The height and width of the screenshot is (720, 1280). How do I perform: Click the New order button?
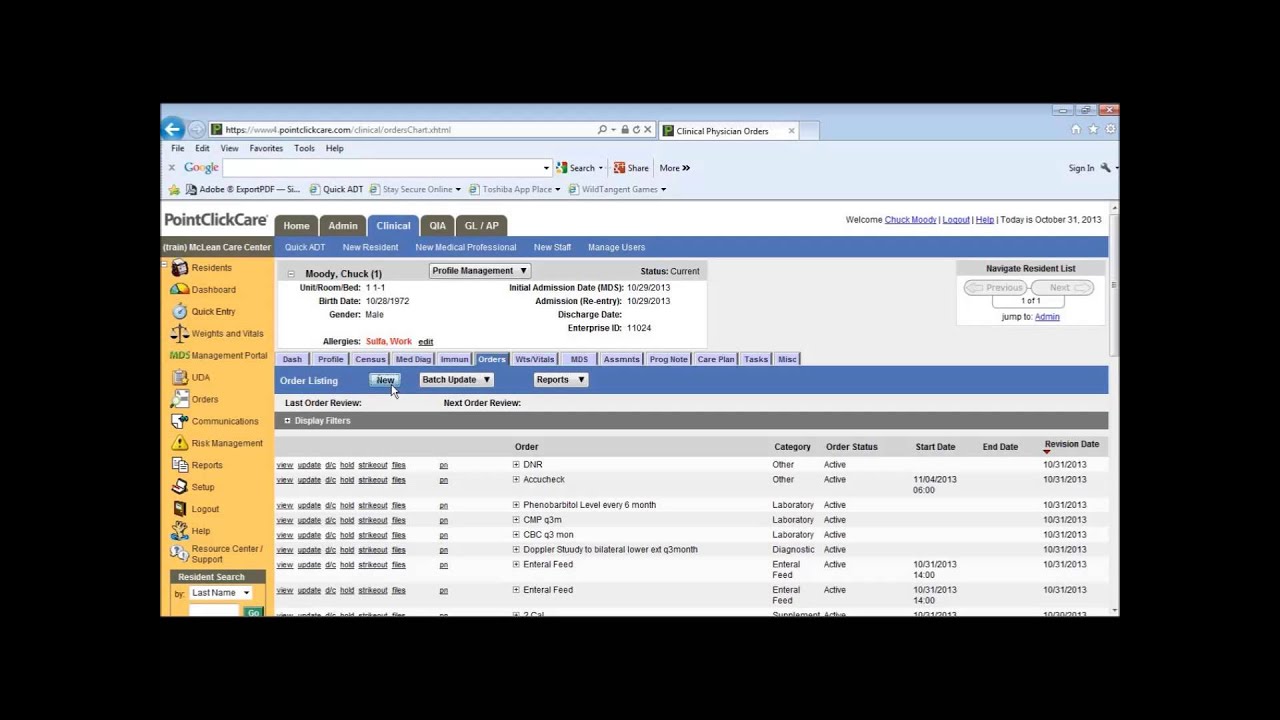point(385,380)
